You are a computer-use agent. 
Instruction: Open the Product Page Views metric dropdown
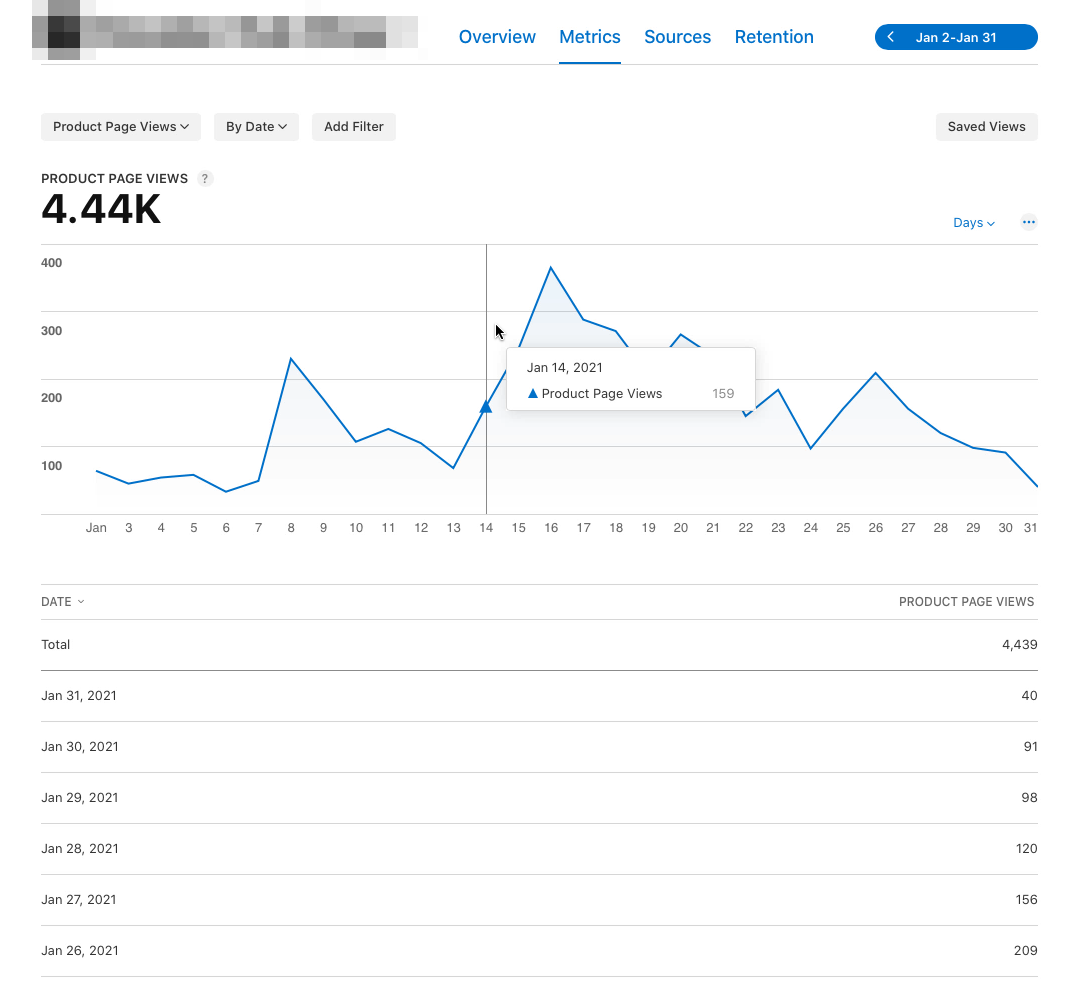[120, 126]
